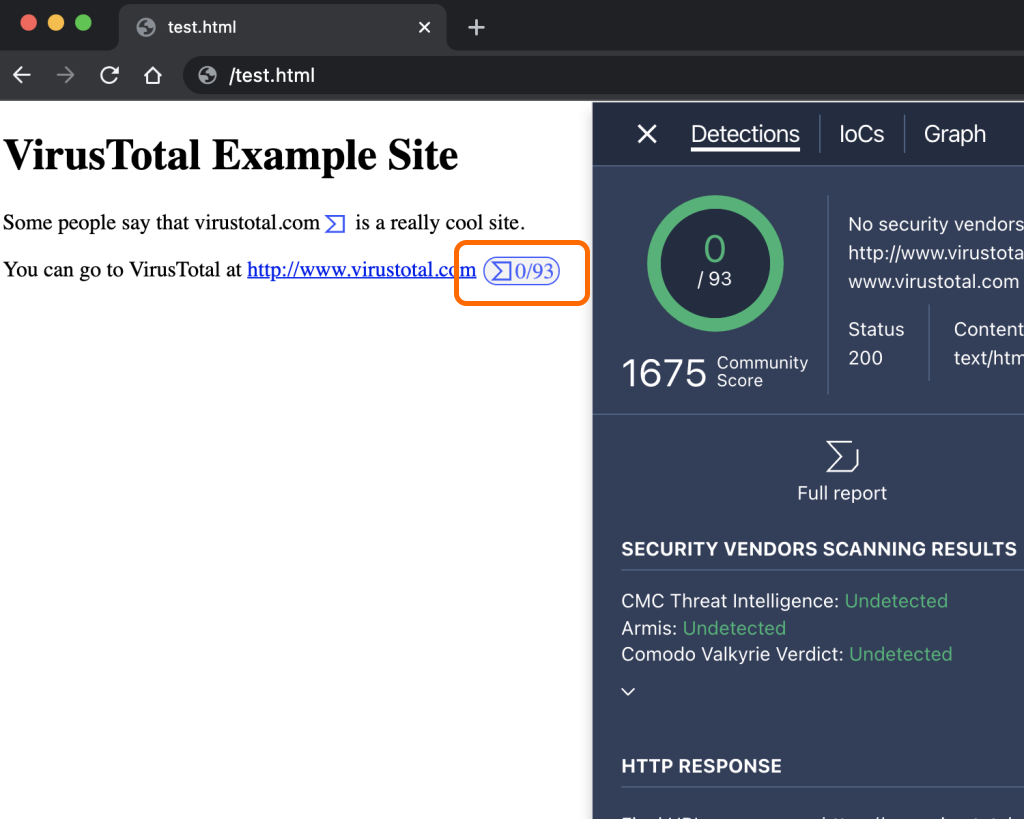Expand more security vendor scanning results
Screen dimensions: 1024x819
click(628, 690)
